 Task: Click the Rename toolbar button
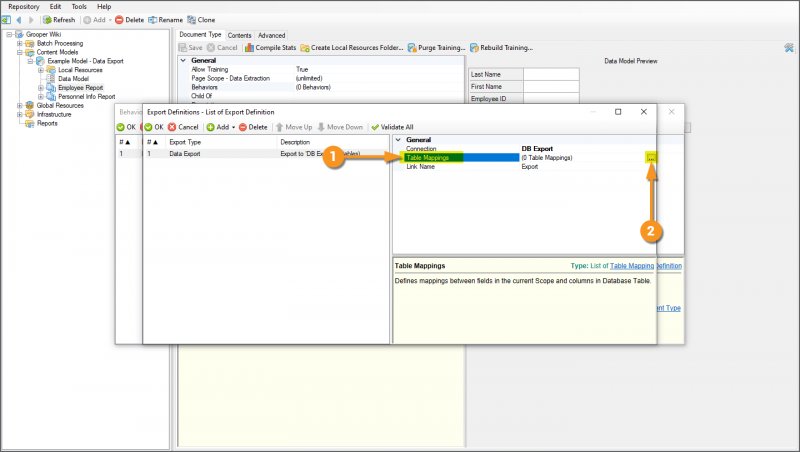click(165, 20)
